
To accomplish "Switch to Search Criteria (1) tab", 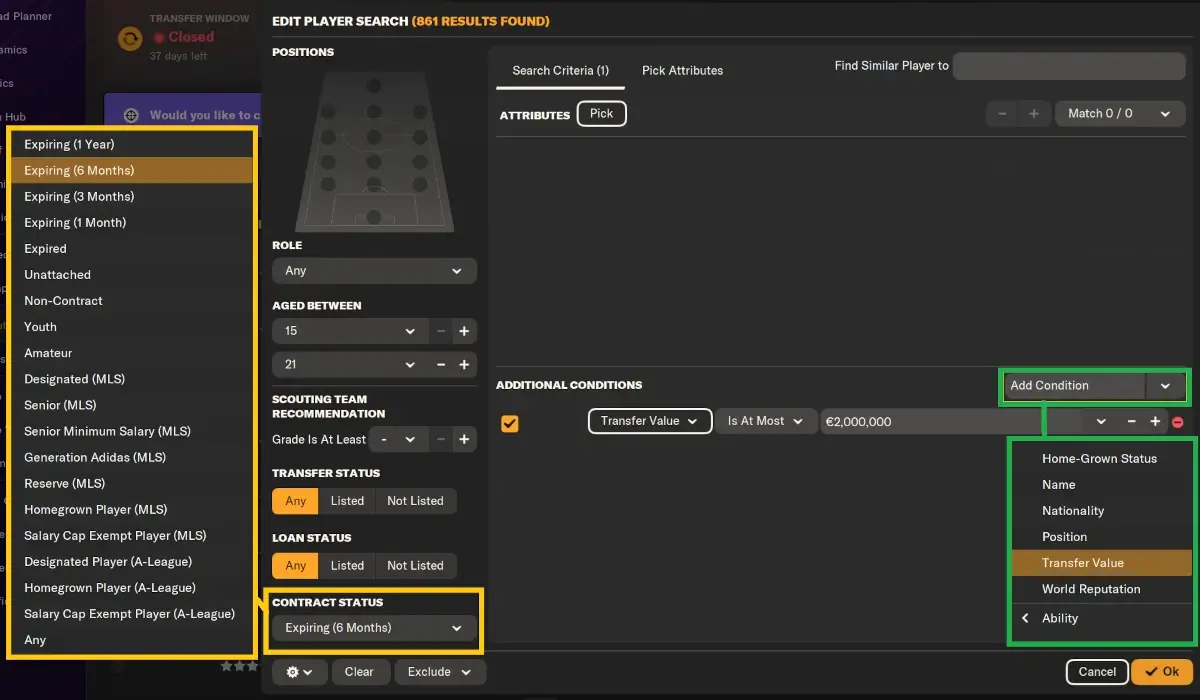I will [x=560, y=71].
